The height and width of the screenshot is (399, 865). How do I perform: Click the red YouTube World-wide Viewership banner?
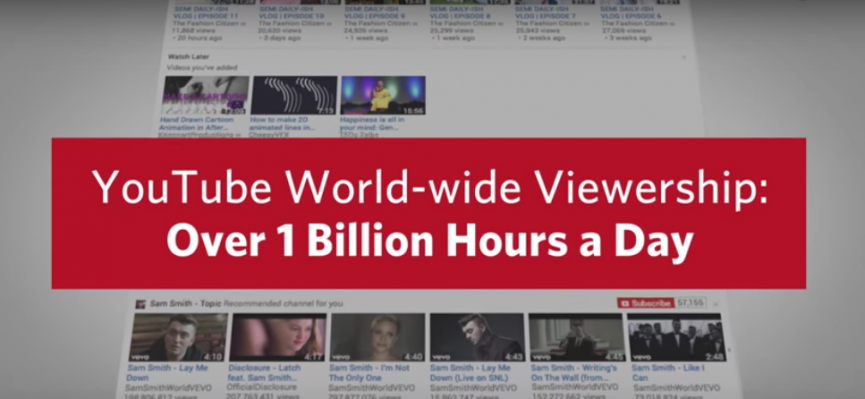coord(429,214)
